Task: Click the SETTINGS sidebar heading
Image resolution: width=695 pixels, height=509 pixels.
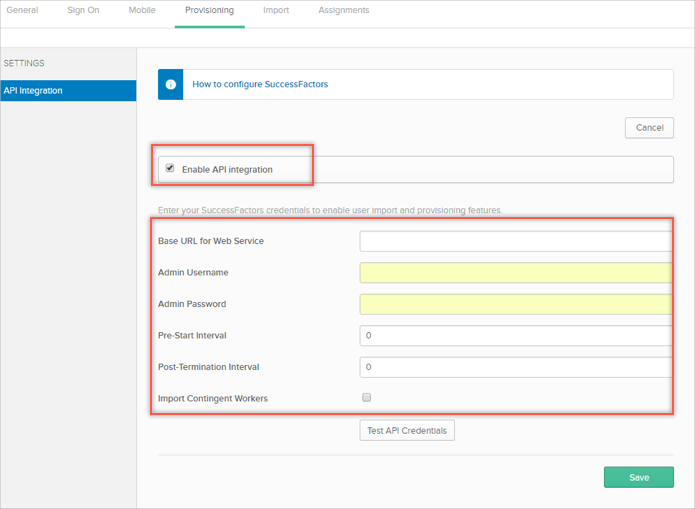Action: pos(24,63)
